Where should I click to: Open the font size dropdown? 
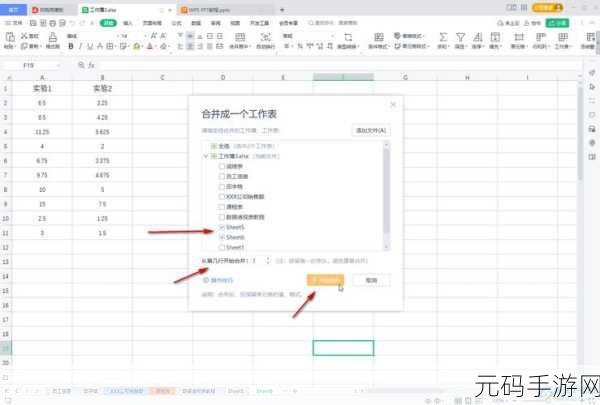click(x=145, y=36)
